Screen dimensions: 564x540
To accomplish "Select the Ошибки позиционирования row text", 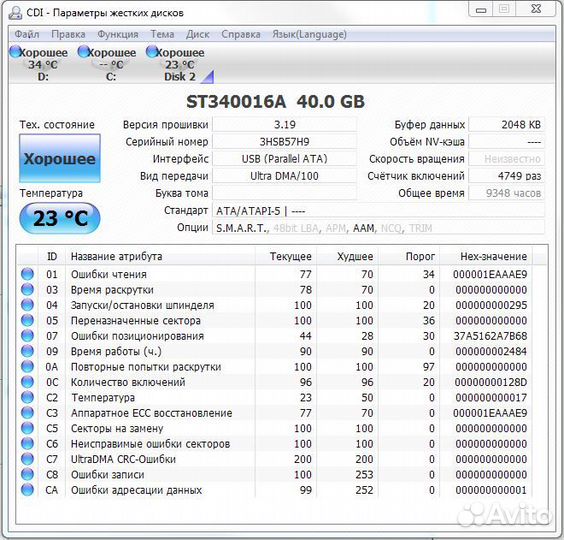I will tap(137, 336).
